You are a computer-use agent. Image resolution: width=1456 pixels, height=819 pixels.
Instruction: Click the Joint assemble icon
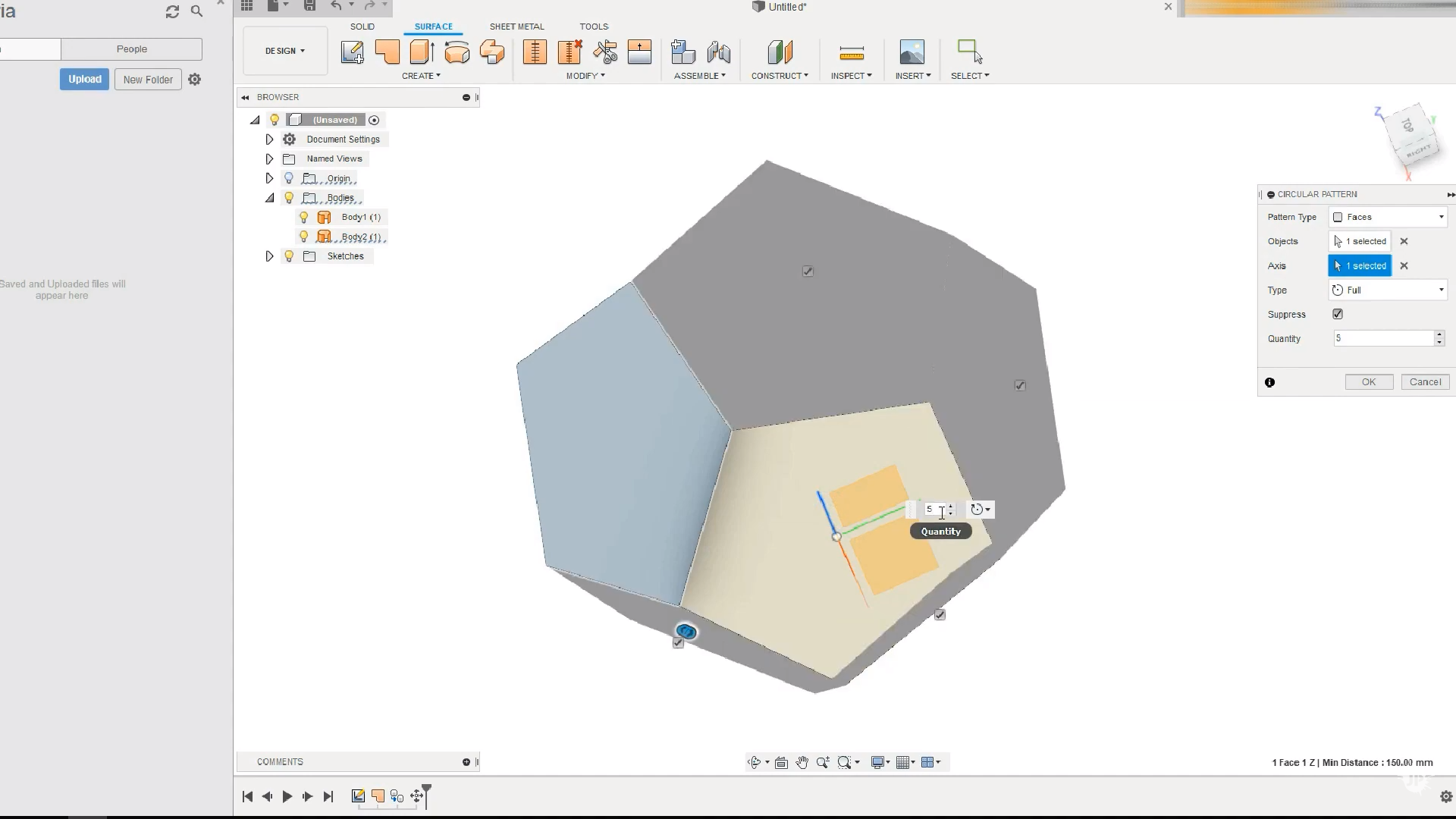click(718, 52)
